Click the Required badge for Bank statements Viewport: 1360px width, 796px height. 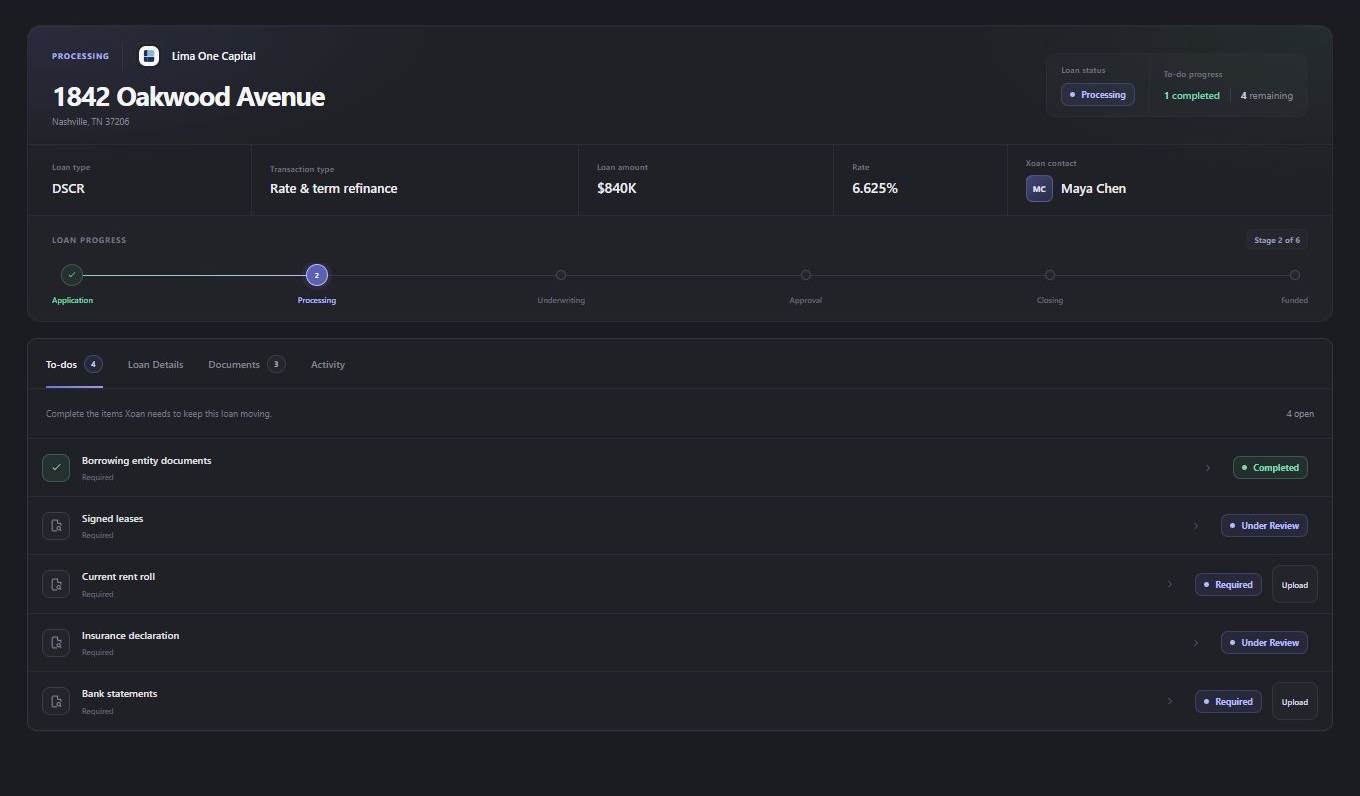[x=1228, y=702]
